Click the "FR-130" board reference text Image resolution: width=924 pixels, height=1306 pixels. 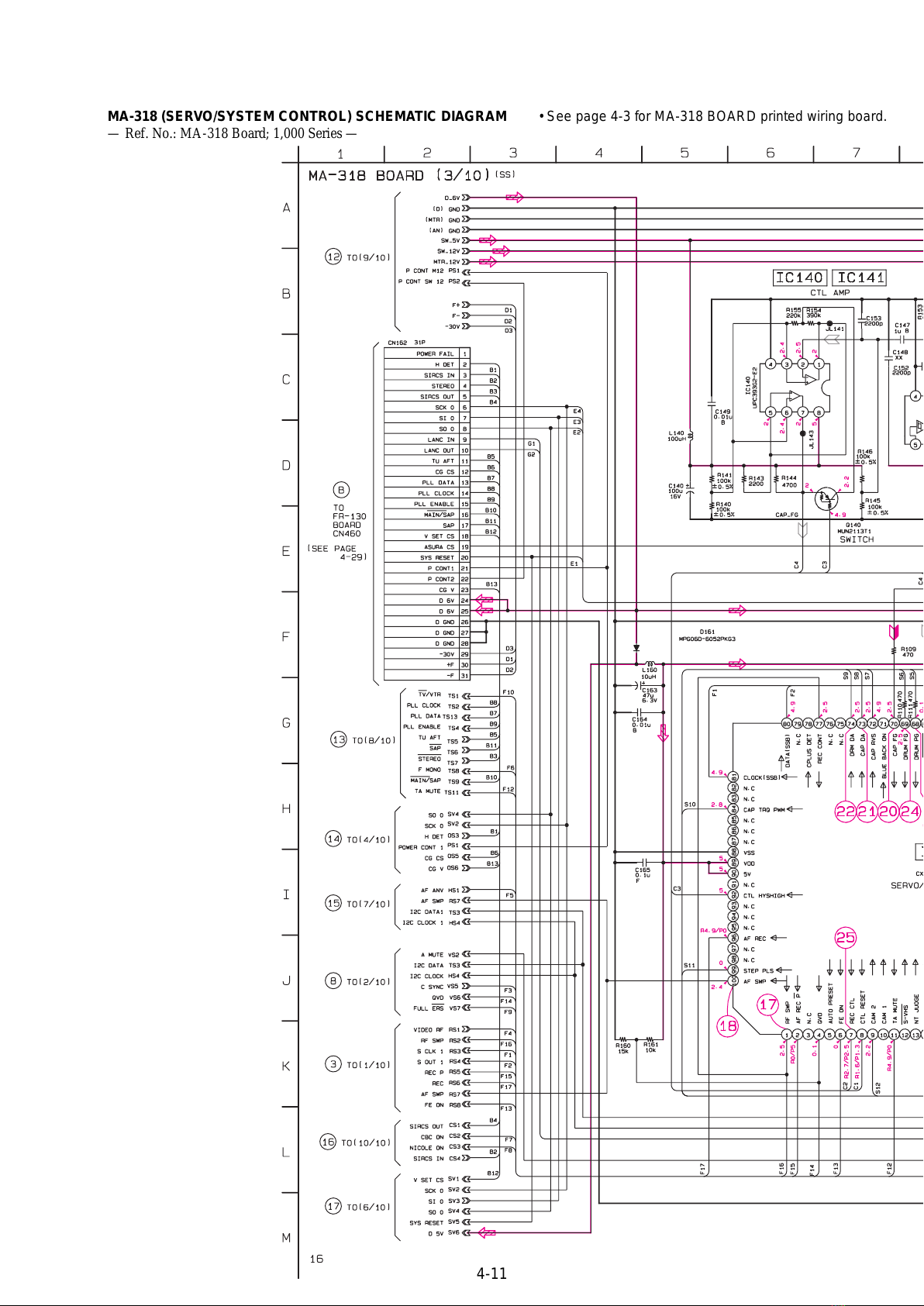click(350, 516)
